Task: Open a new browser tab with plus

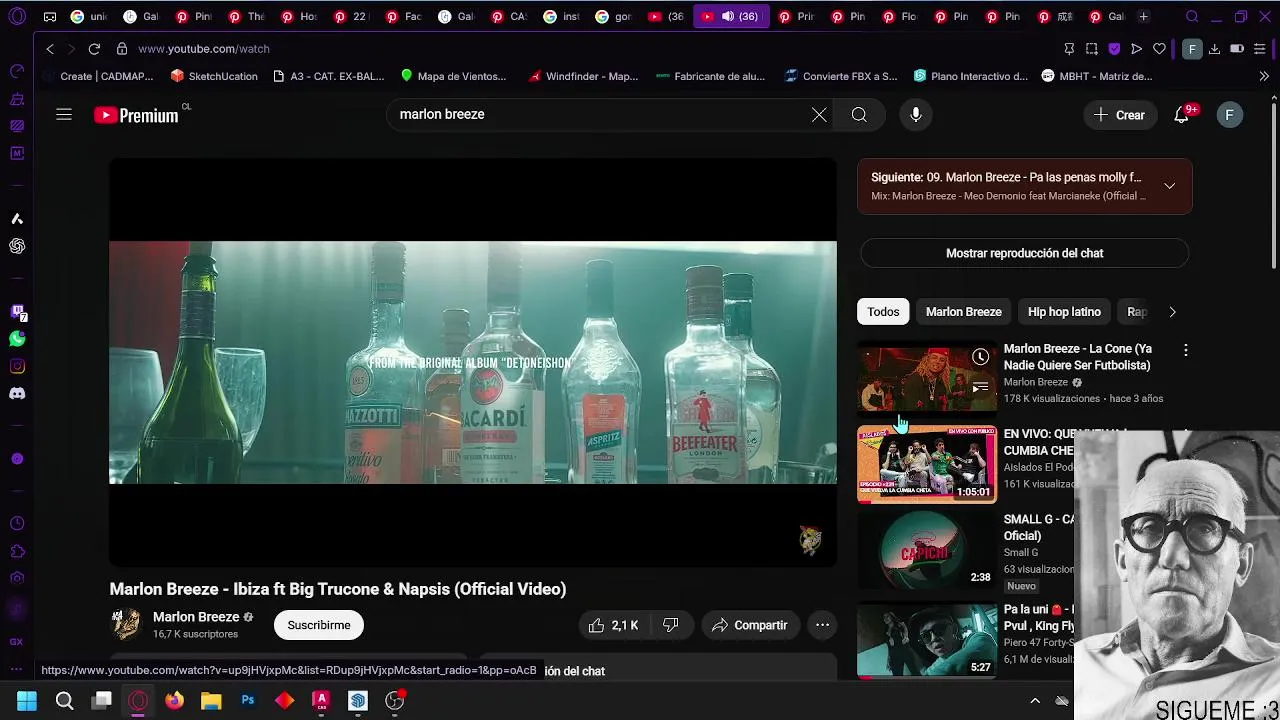Action: (1143, 16)
